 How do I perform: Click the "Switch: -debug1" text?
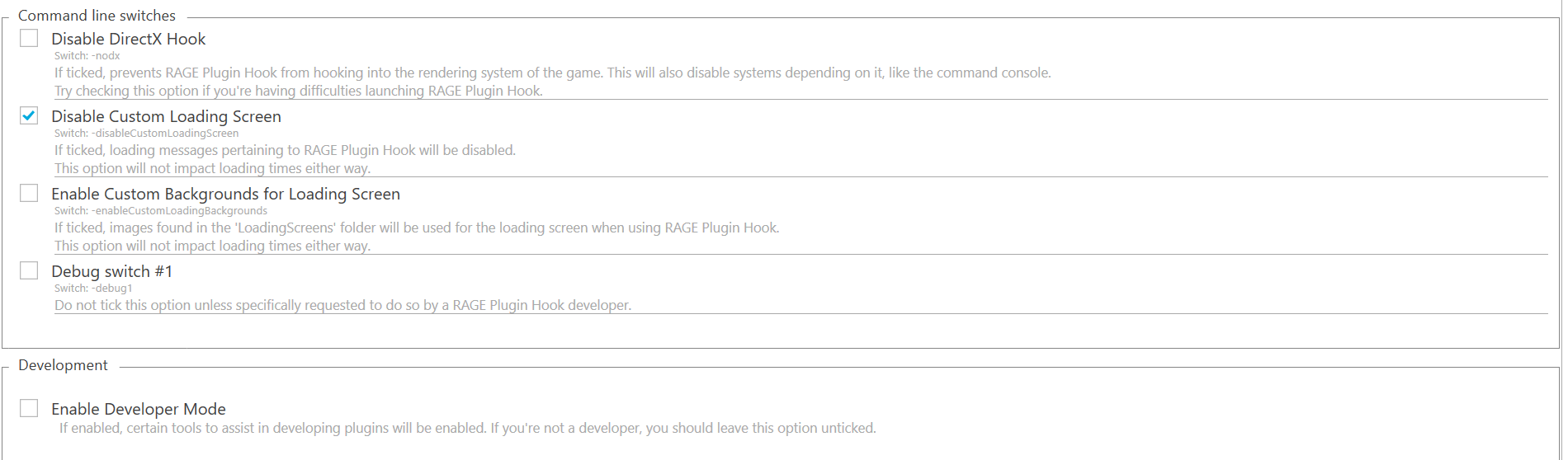(x=93, y=289)
